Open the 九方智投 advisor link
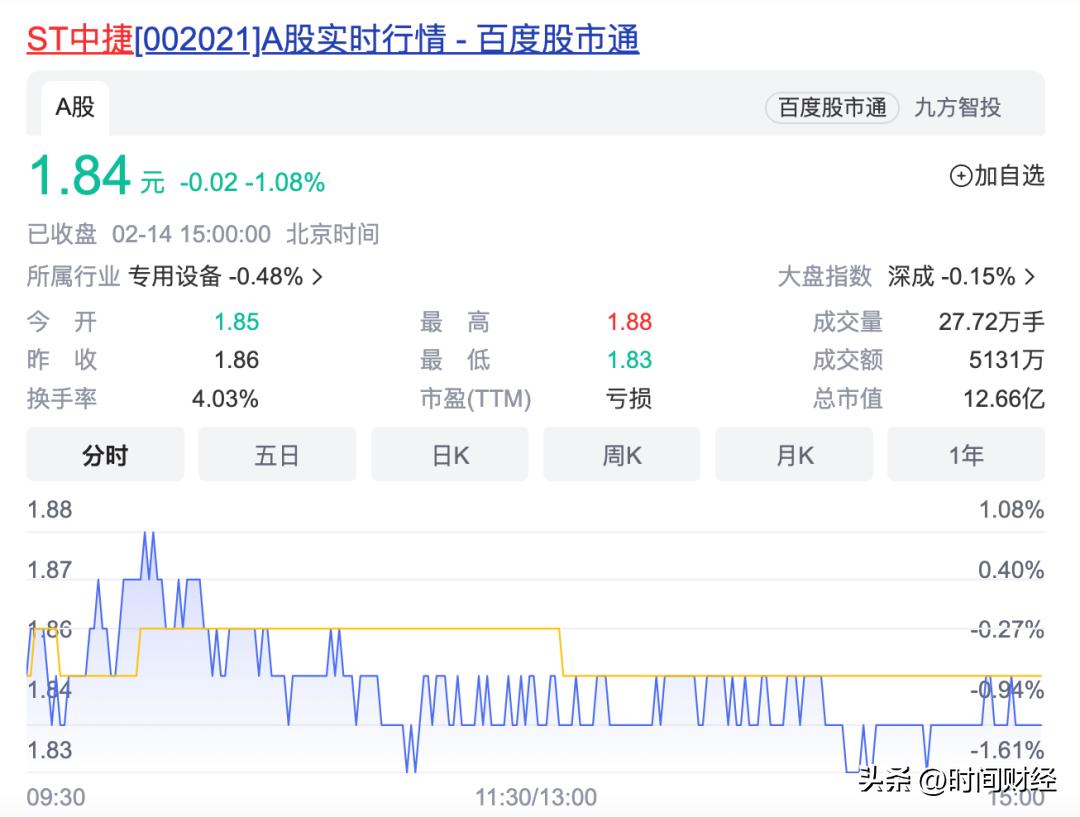Image resolution: width=1080 pixels, height=817 pixels. [958, 108]
